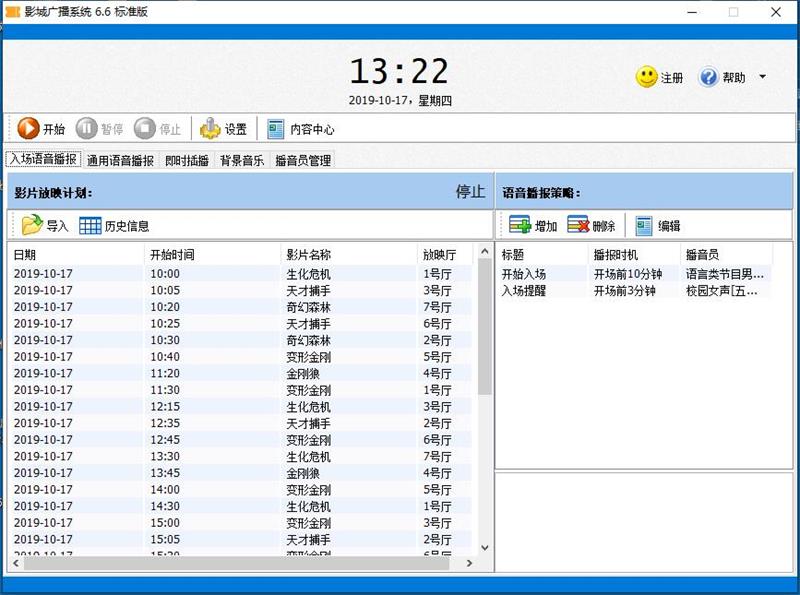Viewport: 800px width, 595px height.
Task: Start broadcasting with the 开始 play icon
Action: (28, 129)
